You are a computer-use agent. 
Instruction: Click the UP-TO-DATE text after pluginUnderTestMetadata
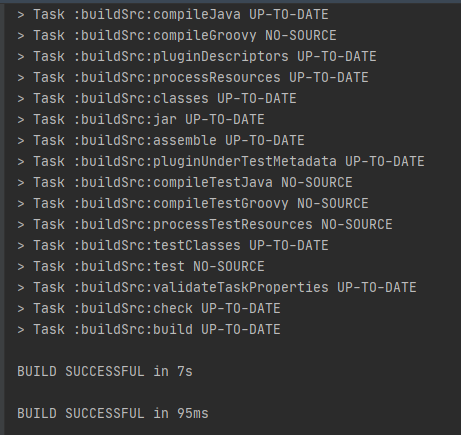pos(385,162)
